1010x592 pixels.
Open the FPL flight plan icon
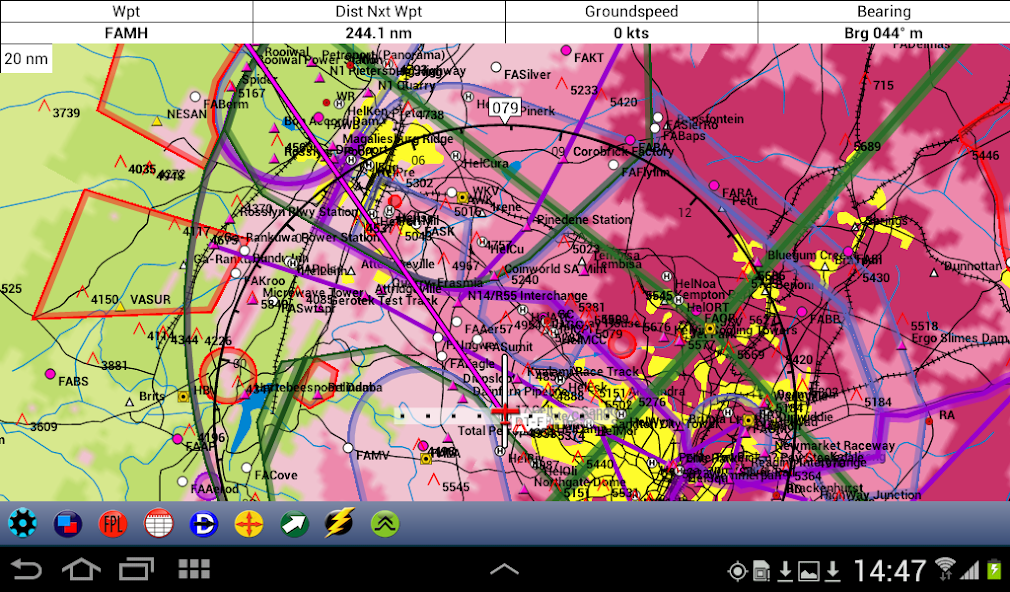[113, 524]
